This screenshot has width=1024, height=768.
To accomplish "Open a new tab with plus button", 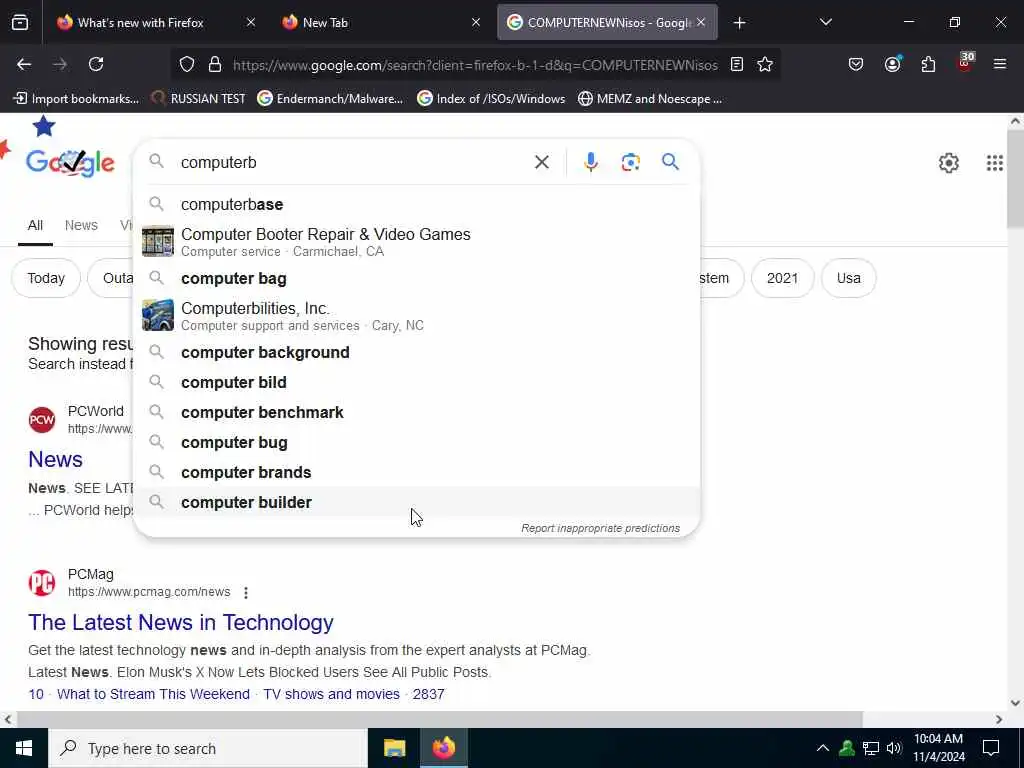I will 739,23.
